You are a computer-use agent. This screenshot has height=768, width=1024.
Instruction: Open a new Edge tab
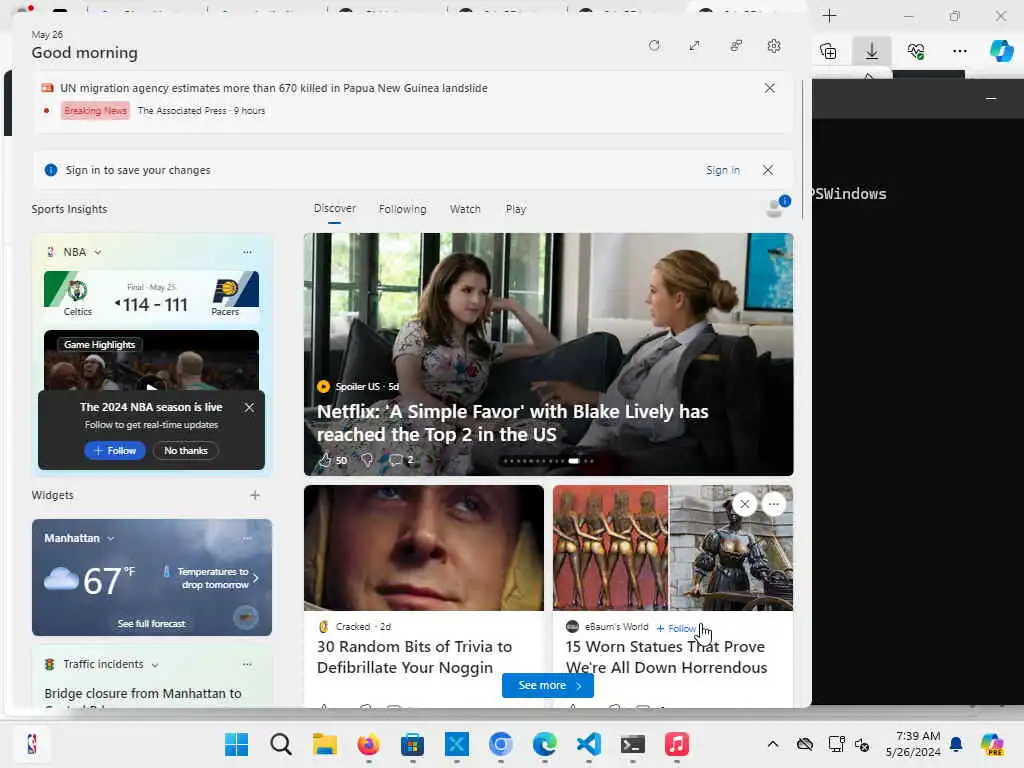[829, 16]
